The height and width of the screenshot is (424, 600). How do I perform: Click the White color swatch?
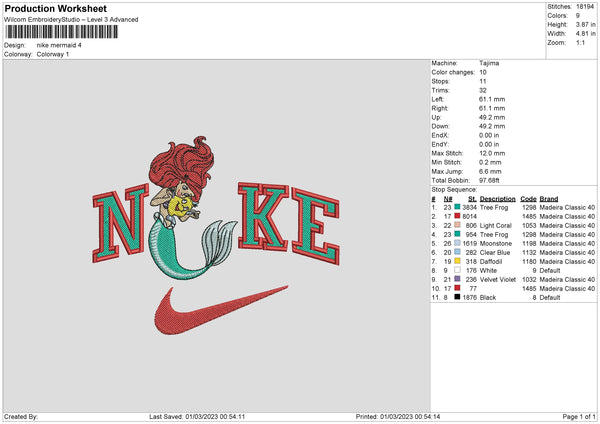[457, 270]
